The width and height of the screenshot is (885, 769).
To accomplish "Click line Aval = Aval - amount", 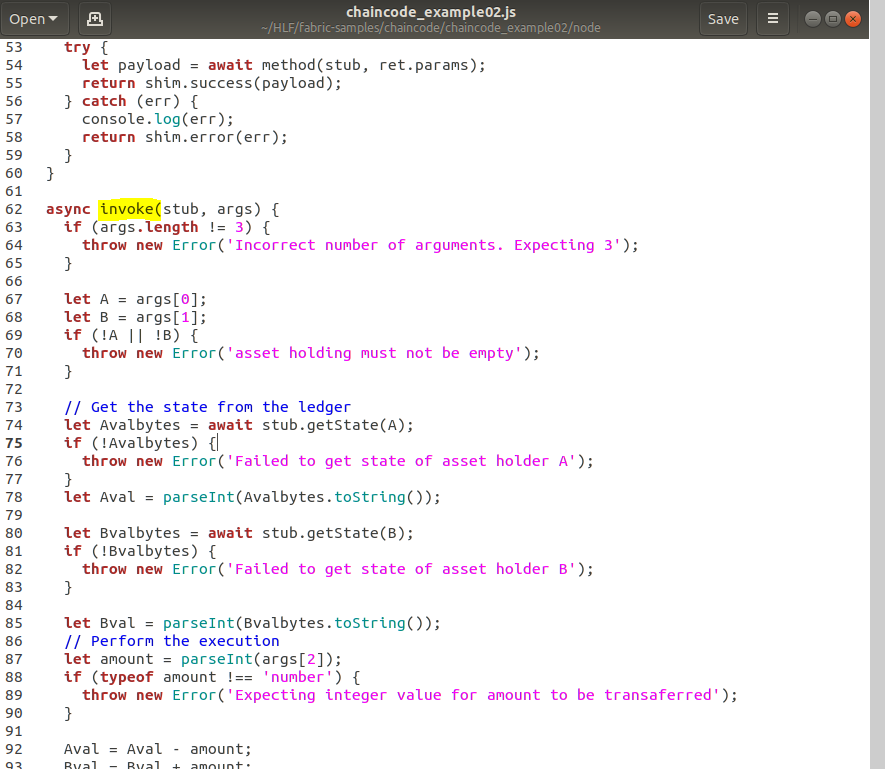I will (157, 749).
